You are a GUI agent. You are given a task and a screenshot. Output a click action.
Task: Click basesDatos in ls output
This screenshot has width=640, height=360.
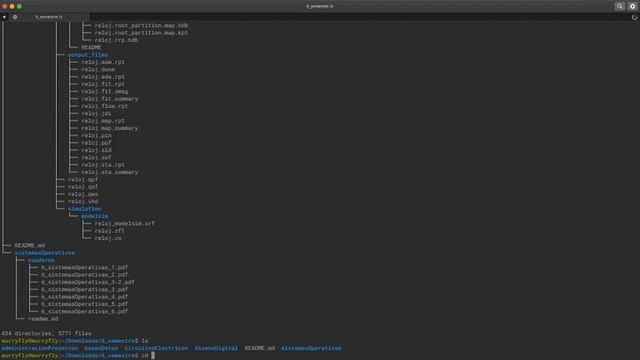coord(101,349)
